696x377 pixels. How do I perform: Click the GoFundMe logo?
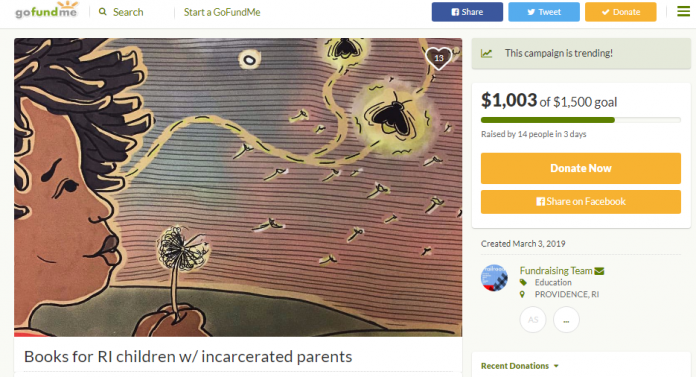coord(46,10)
